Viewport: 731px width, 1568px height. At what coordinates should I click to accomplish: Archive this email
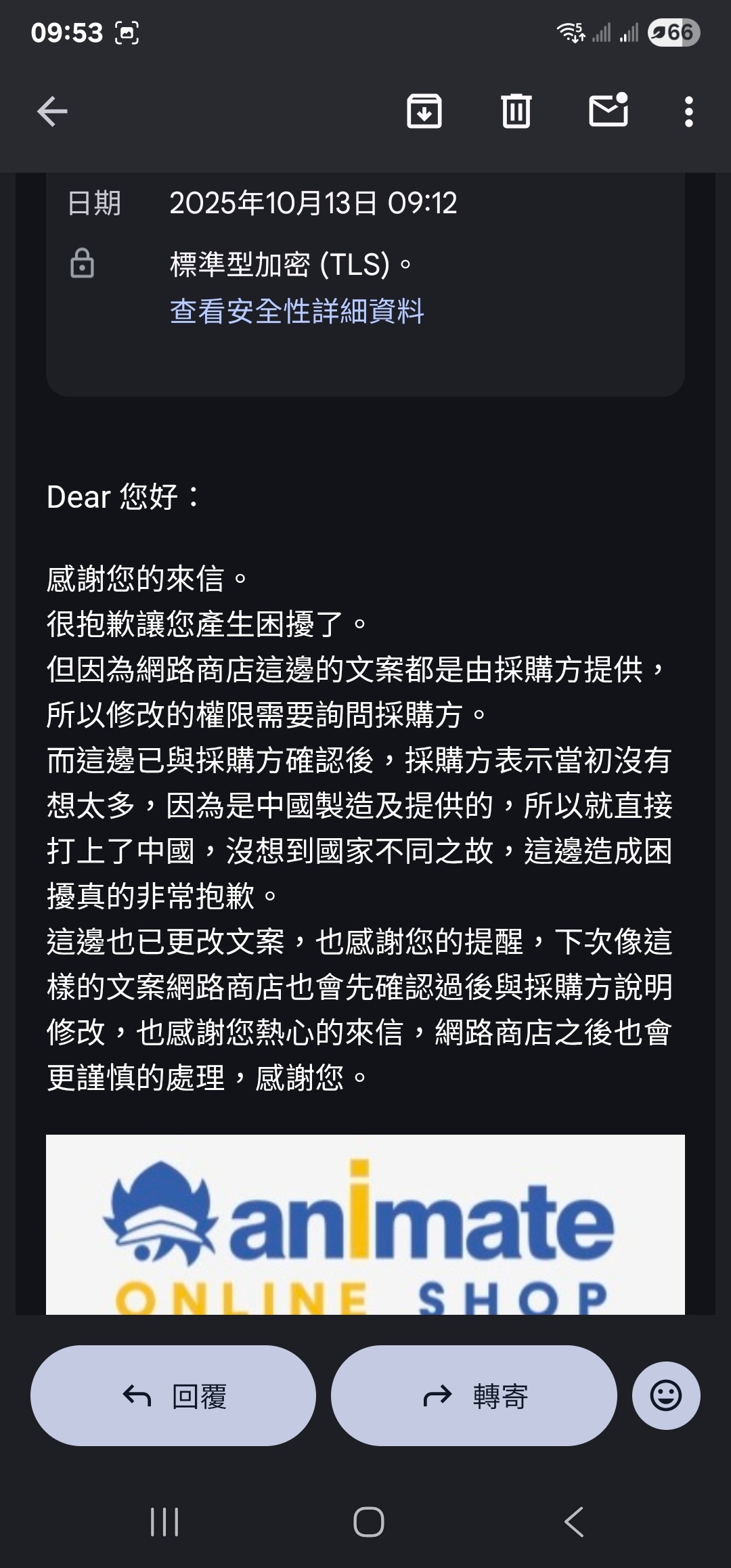pos(424,112)
